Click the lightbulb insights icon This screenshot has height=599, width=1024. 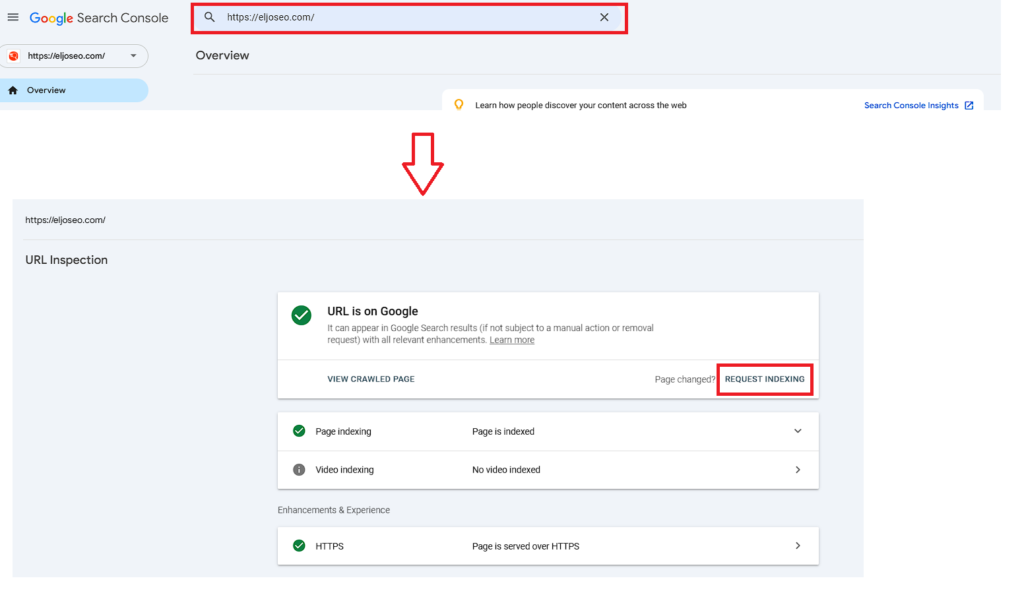(x=458, y=105)
